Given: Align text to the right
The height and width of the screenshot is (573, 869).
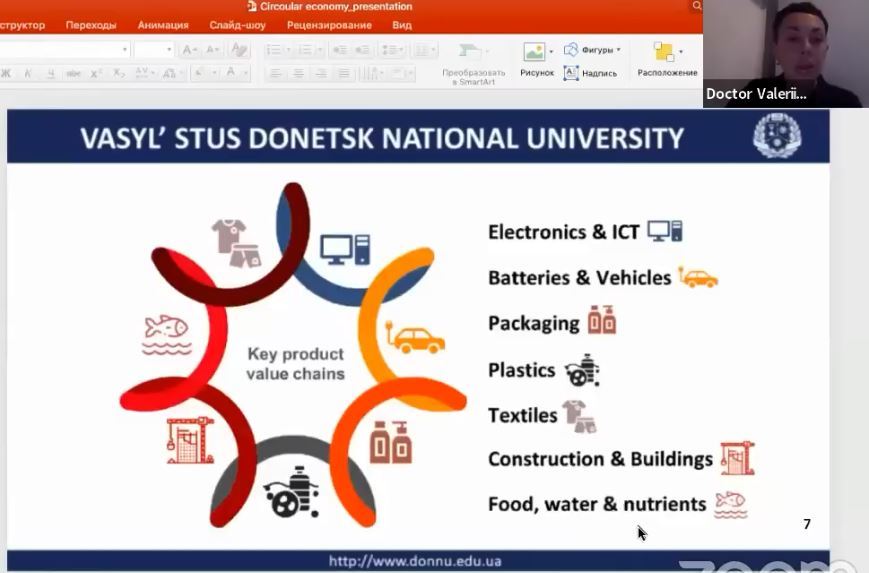Looking at the screenshot, I should pyautogui.click(x=321, y=73).
